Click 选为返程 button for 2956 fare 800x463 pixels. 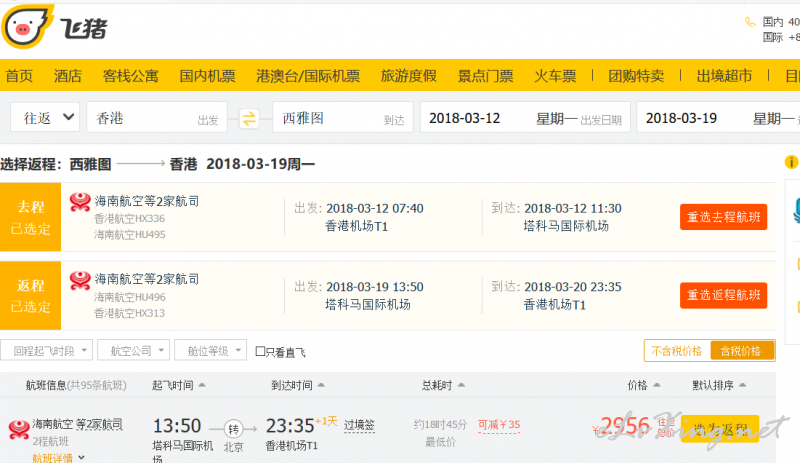pyautogui.click(x=720, y=429)
